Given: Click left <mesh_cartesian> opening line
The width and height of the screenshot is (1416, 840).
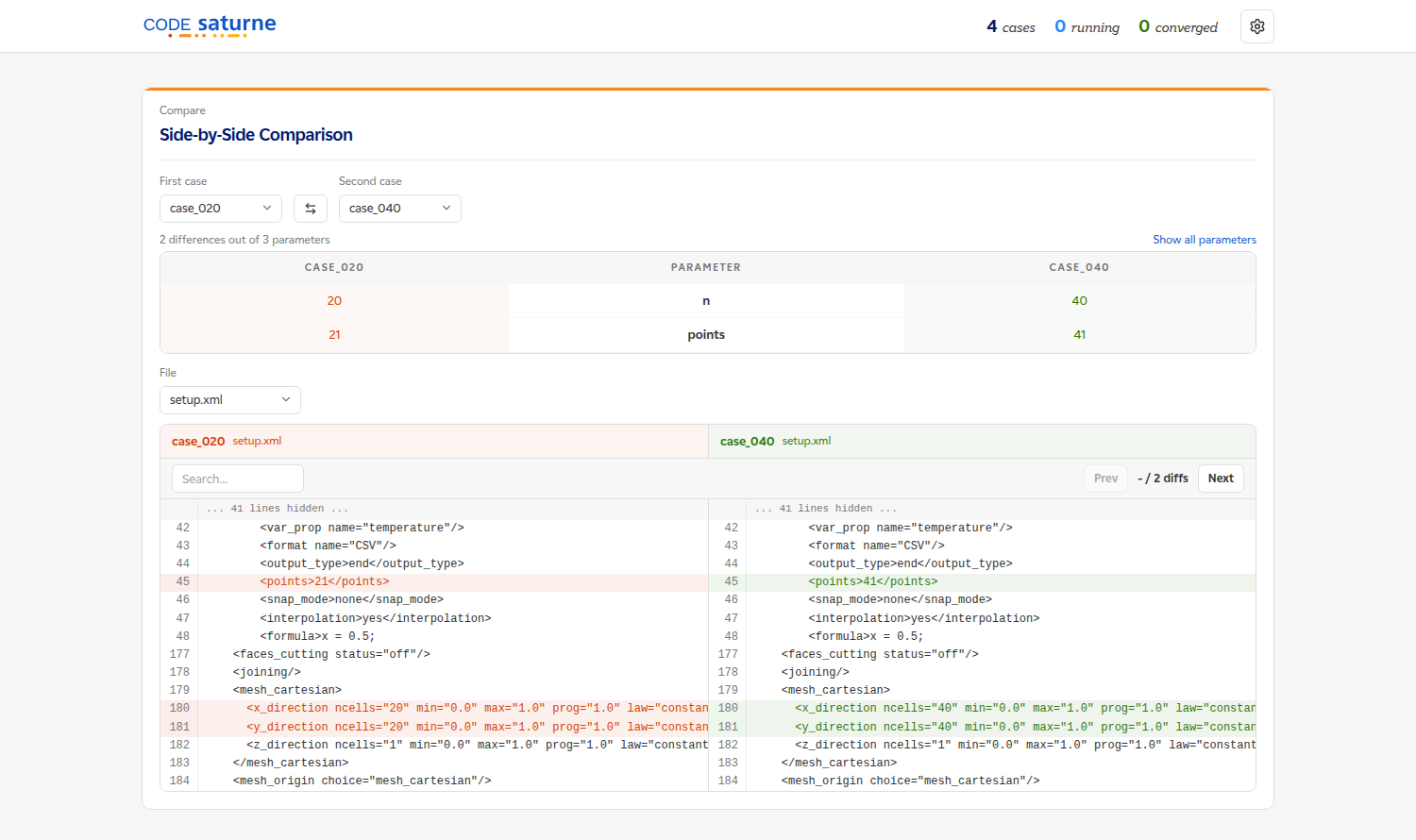Looking at the screenshot, I should pos(434,691).
